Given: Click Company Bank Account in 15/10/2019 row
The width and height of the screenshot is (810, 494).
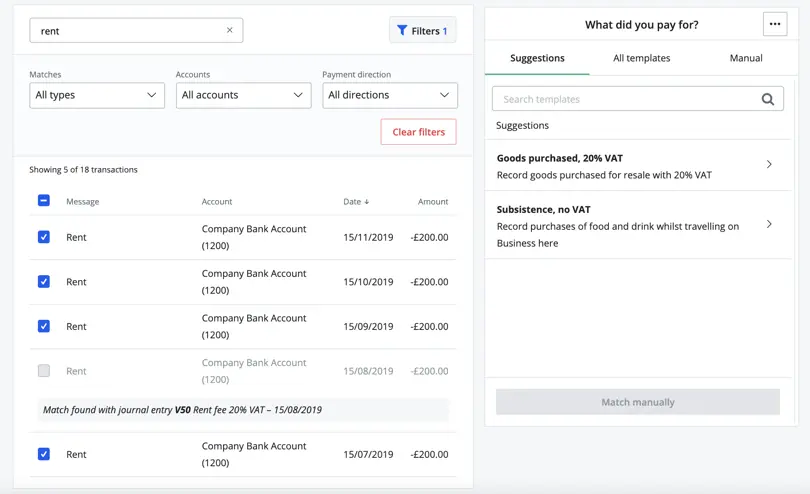Looking at the screenshot, I should point(254,282).
